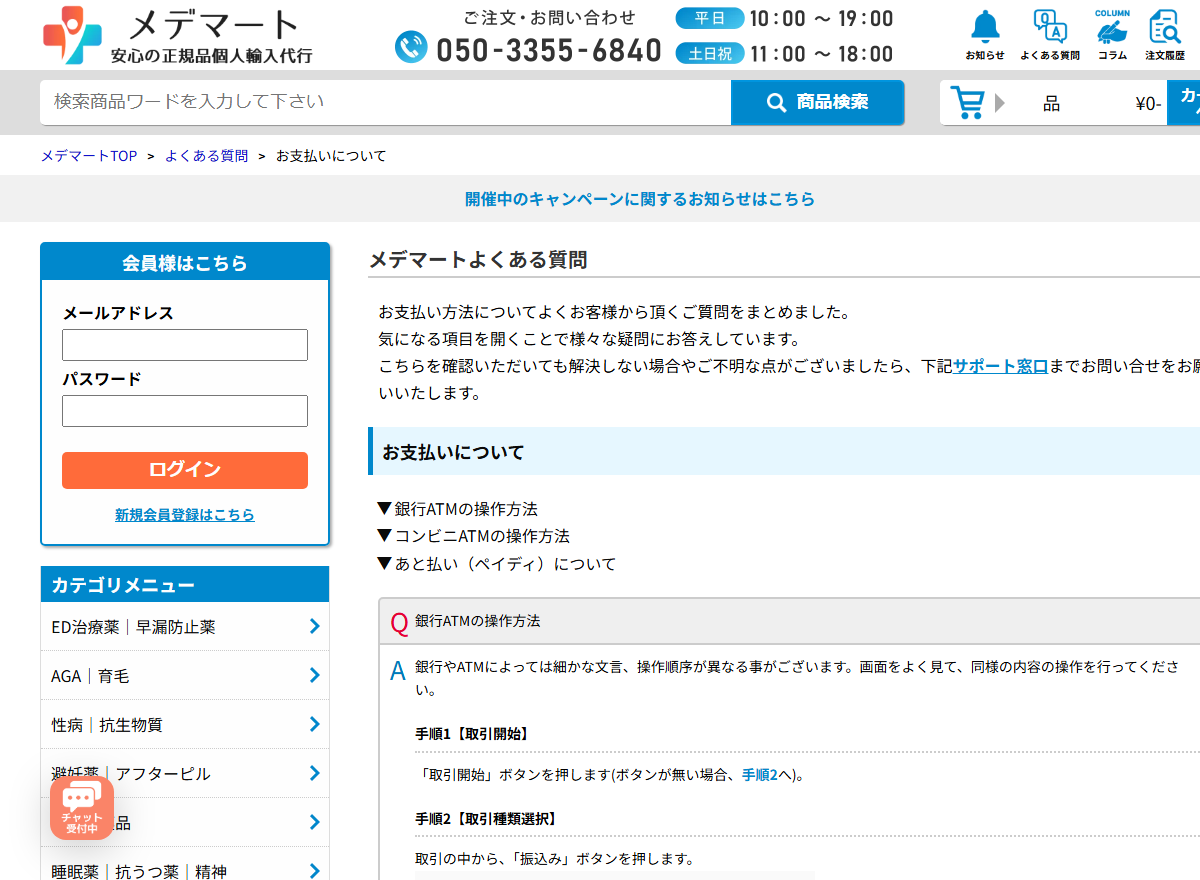The image size is (1200, 880).
Task: Jump to ▼コンビニATMの操作方法 anchor
Action: (x=473, y=536)
